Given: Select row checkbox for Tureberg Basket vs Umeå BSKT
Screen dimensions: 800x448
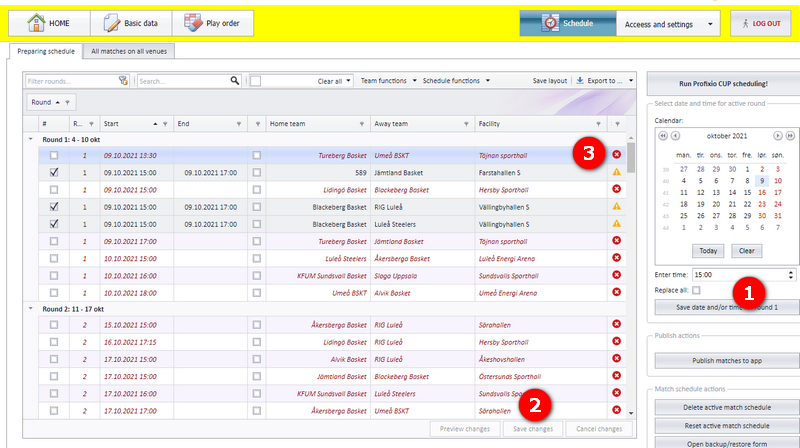Looking at the screenshot, I should click(54, 155).
